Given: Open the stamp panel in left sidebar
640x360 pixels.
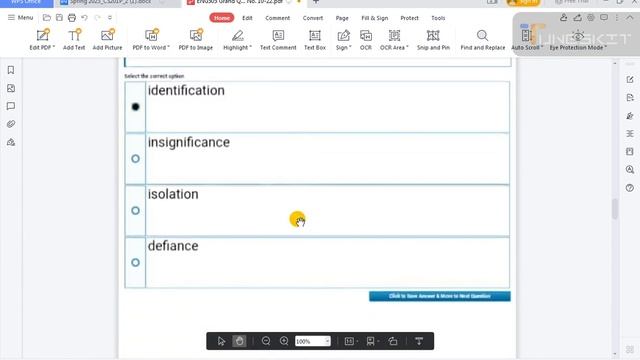Looking at the screenshot, I should click(x=11, y=142).
